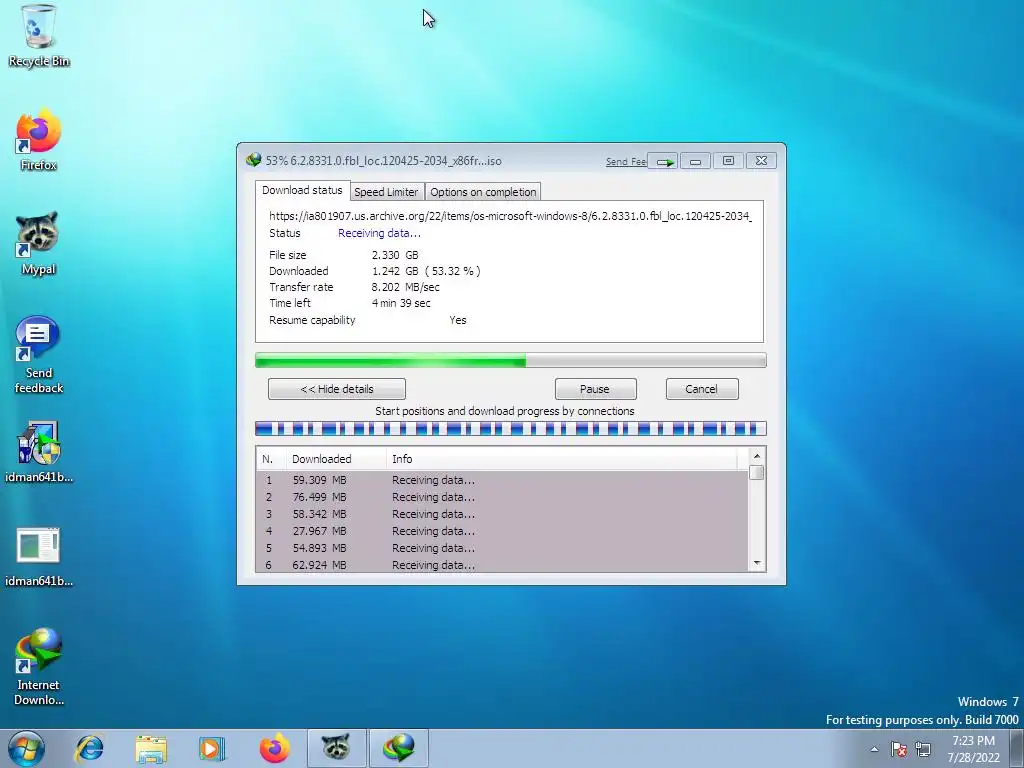Select the idman641b installer with shield icon

[x=39, y=452]
